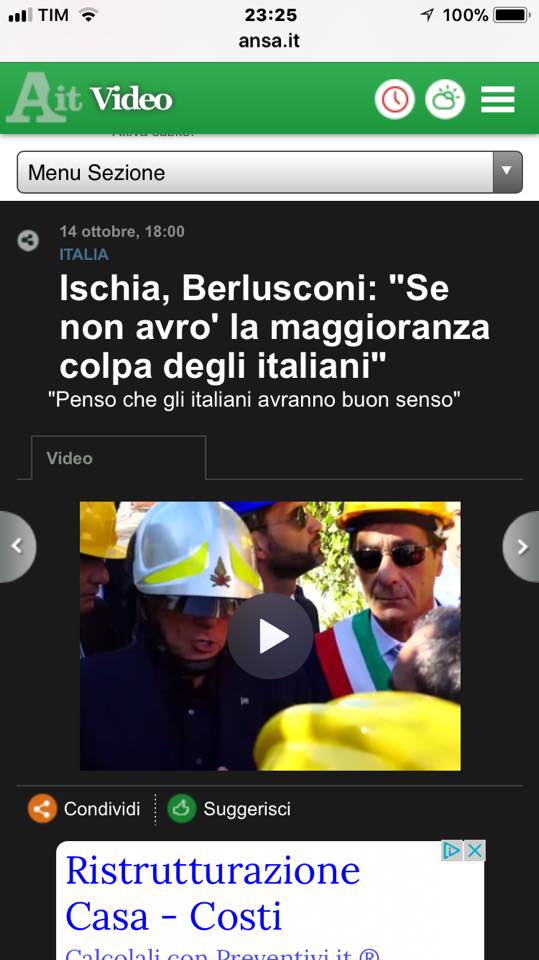Click the Berlusconi headline text
This screenshot has width=539, height=960.
274,328
